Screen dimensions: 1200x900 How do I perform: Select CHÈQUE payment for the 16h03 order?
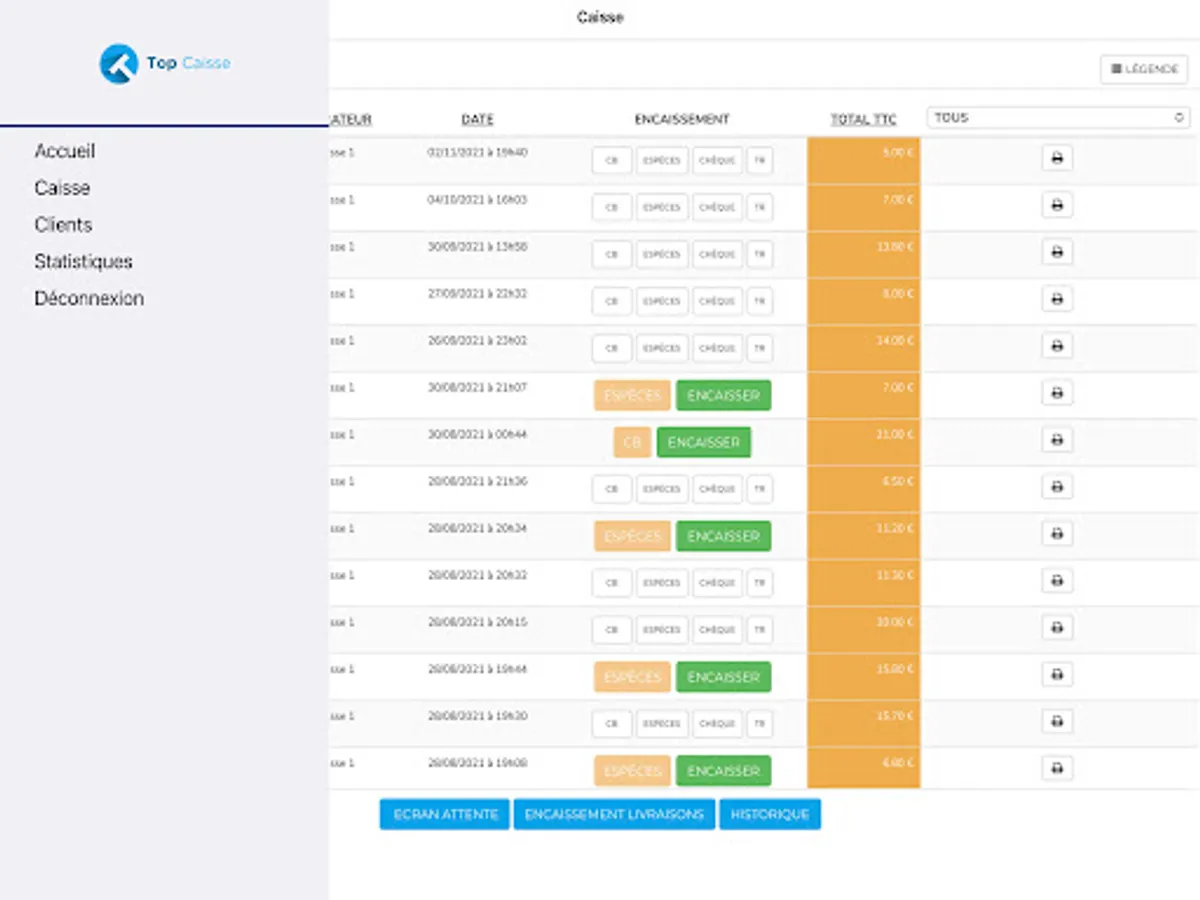(x=717, y=208)
